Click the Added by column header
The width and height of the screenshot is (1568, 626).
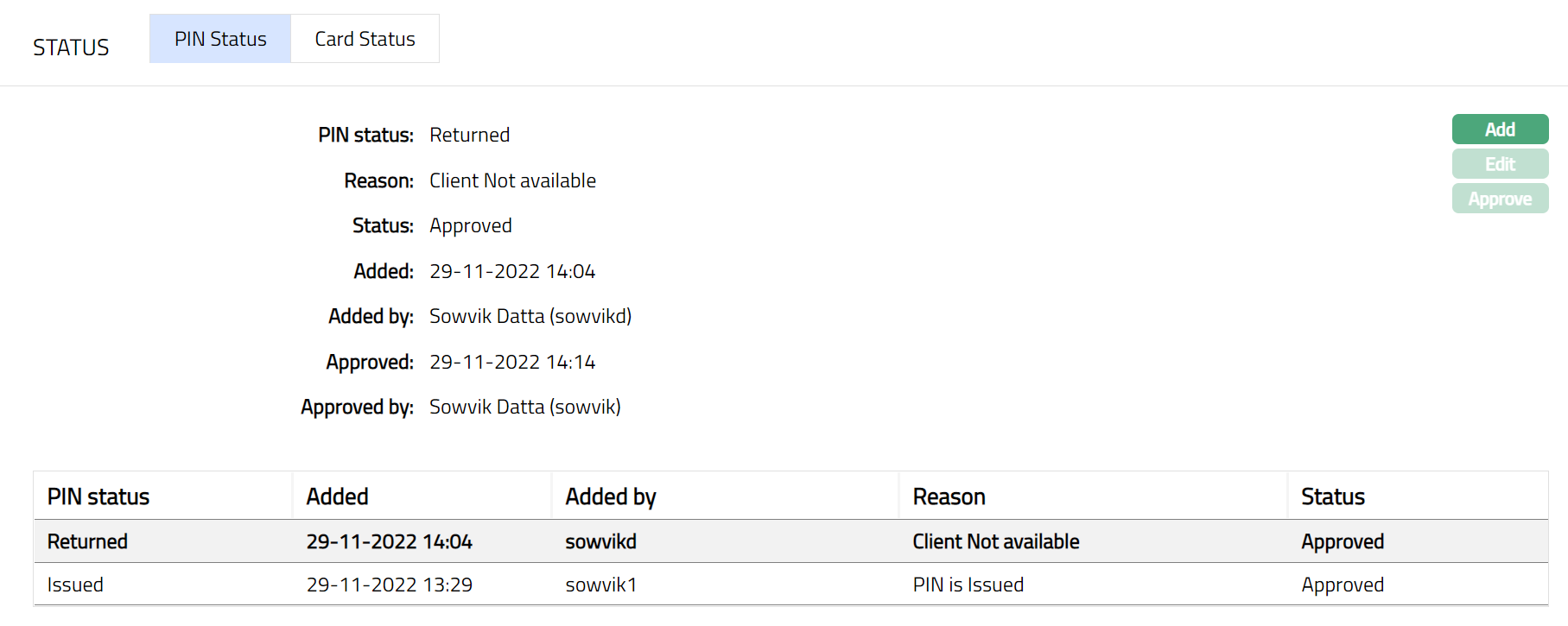(x=611, y=496)
